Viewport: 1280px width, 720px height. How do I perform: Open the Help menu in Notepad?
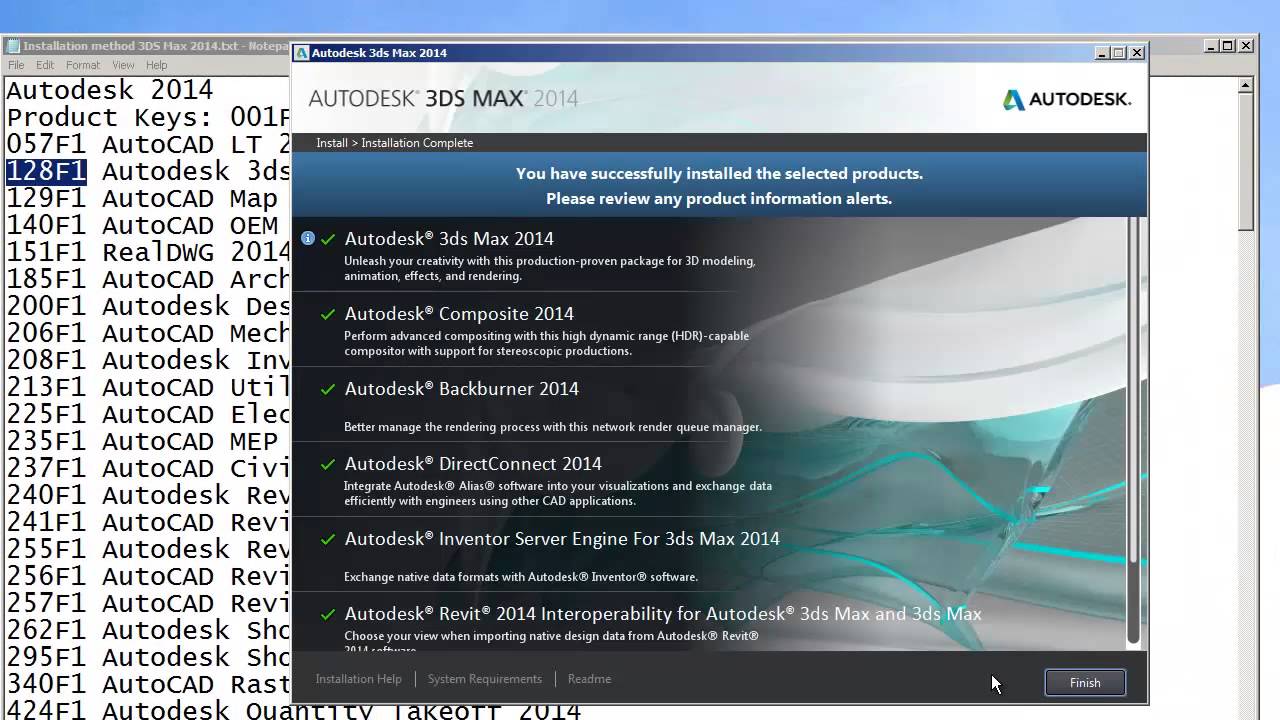point(157,65)
